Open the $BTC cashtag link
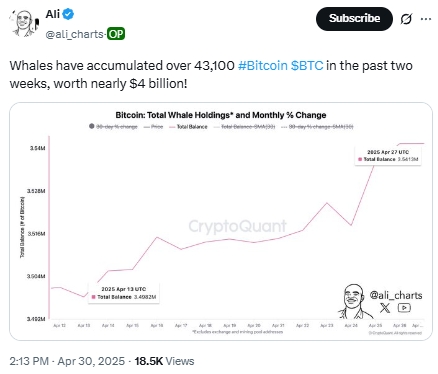Screen dimensions: 438x374 307,65
